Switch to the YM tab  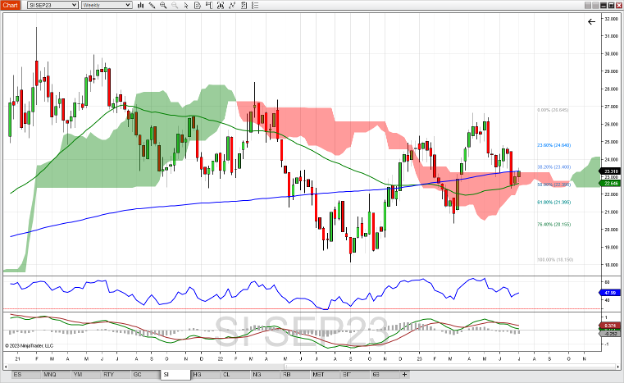86,374
